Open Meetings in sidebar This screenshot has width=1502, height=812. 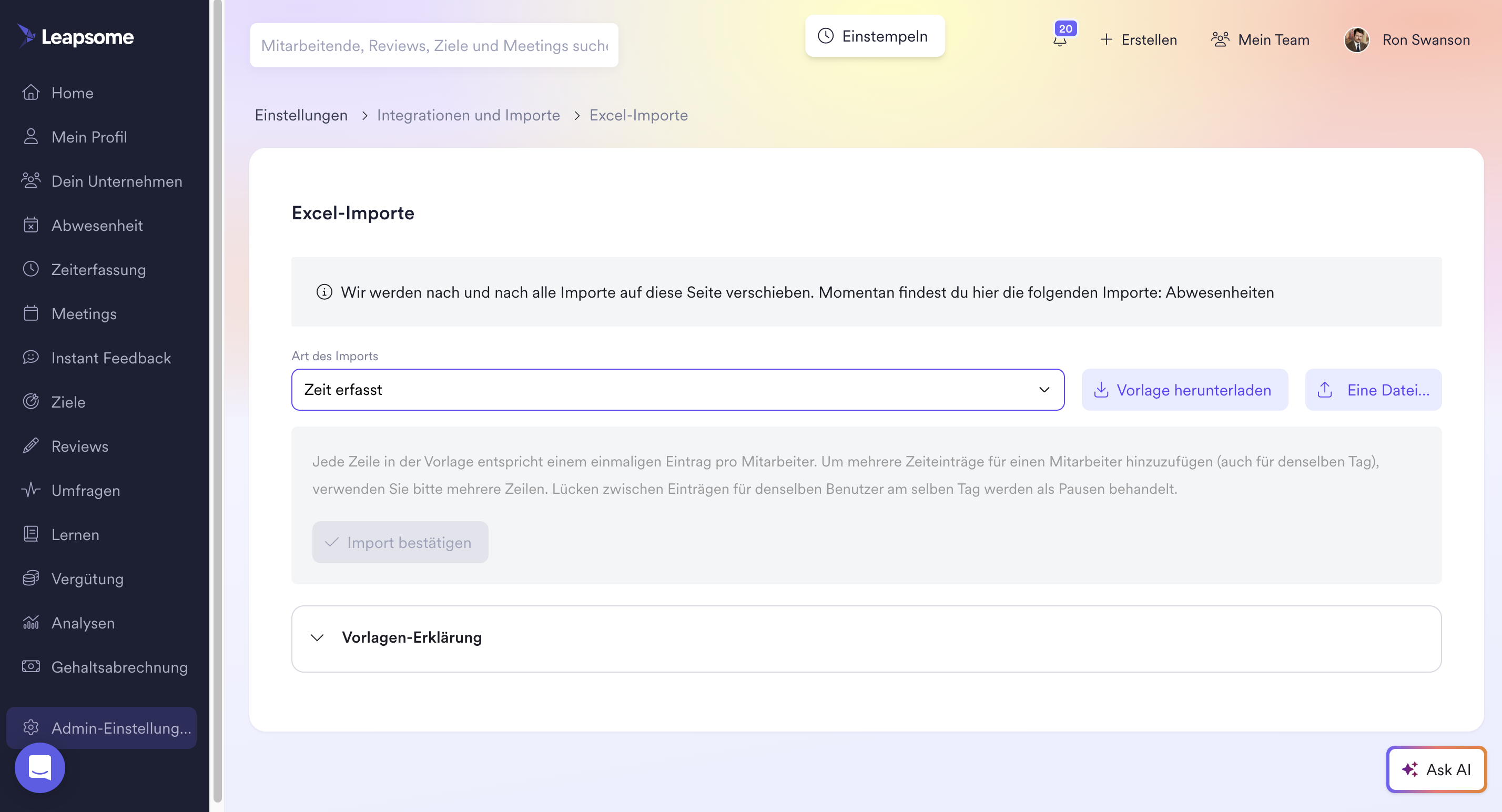tap(102, 313)
